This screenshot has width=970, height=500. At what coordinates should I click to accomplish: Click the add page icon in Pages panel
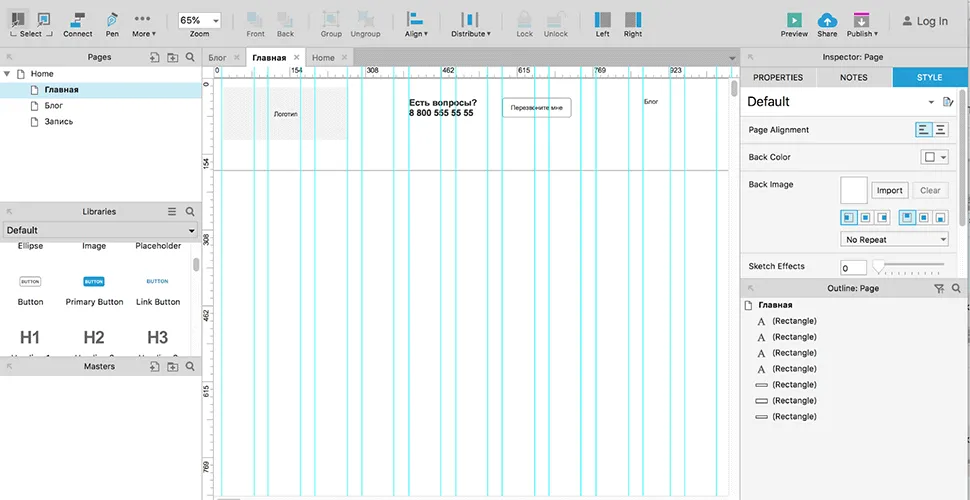[154, 58]
